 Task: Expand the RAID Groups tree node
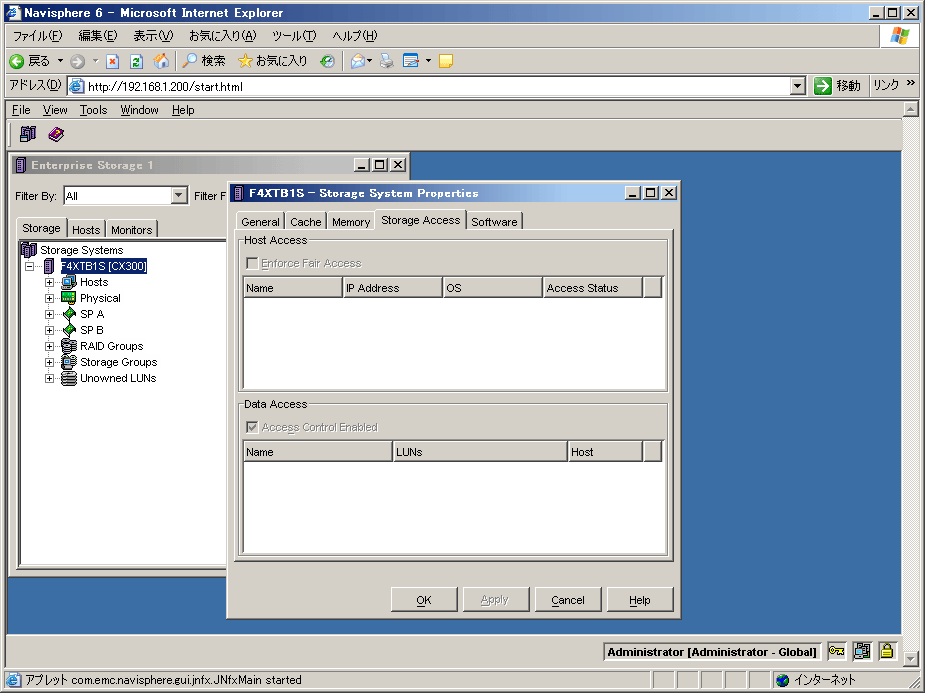click(x=50, y=346)
